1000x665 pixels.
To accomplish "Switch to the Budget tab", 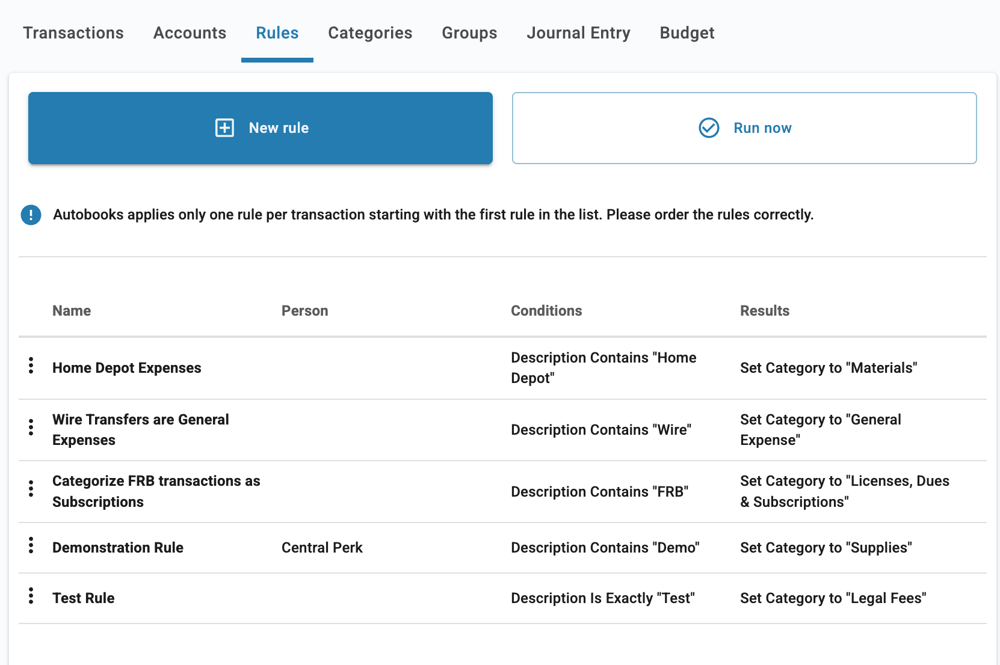I will (x=687, y=33).
